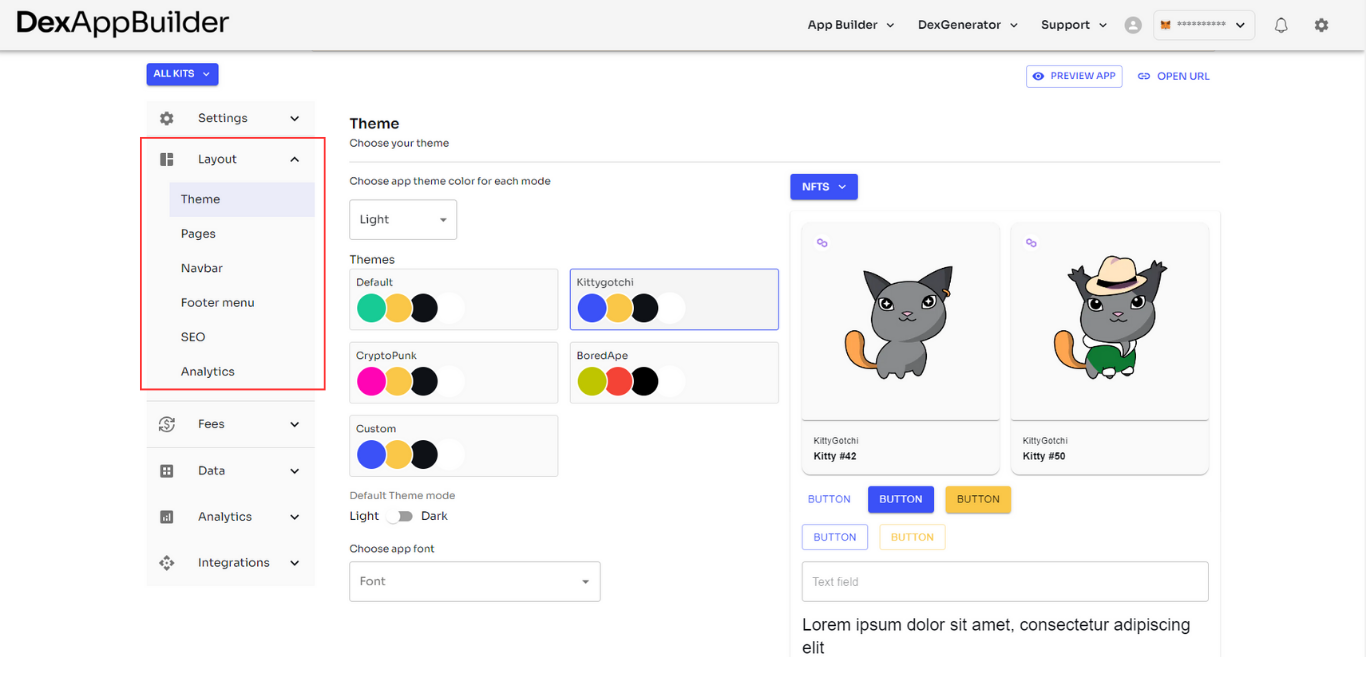Click the Layout panel icon
1366x694 pixels.
click(x=166, y=158)
